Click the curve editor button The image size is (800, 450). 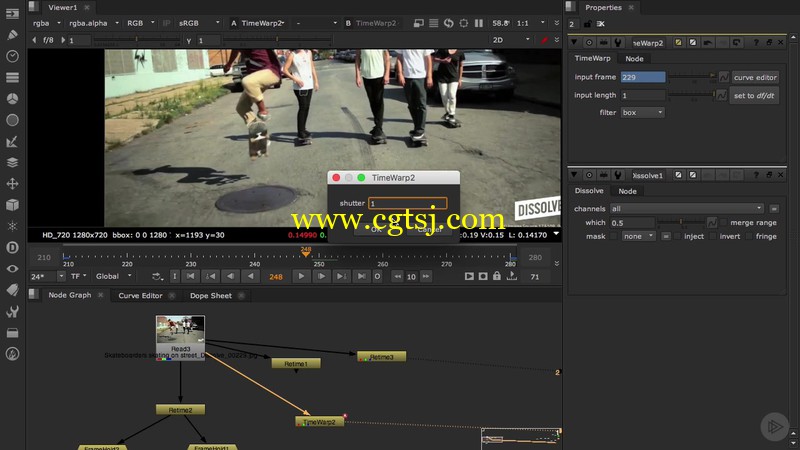(755, 78)
